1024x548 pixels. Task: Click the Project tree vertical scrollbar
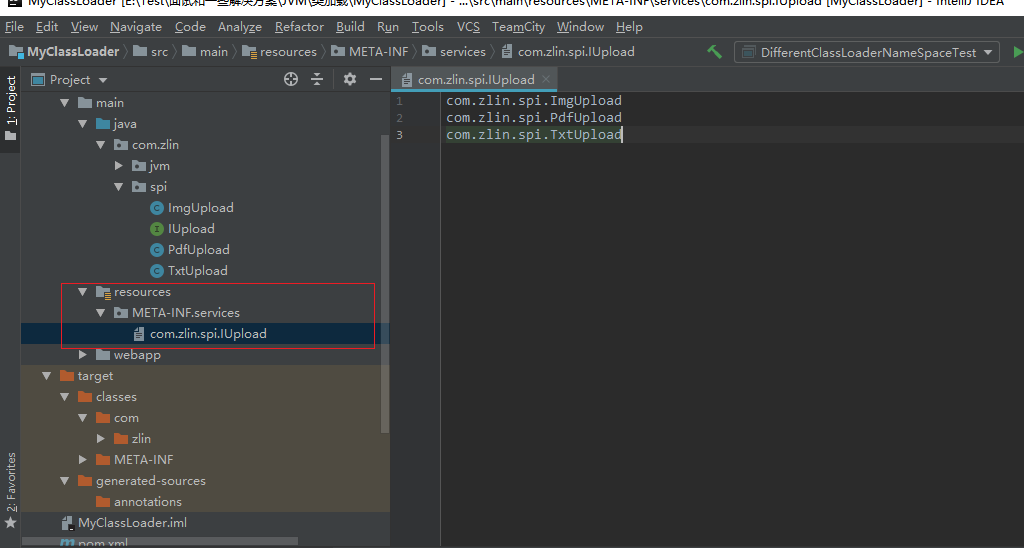(385, 284)
